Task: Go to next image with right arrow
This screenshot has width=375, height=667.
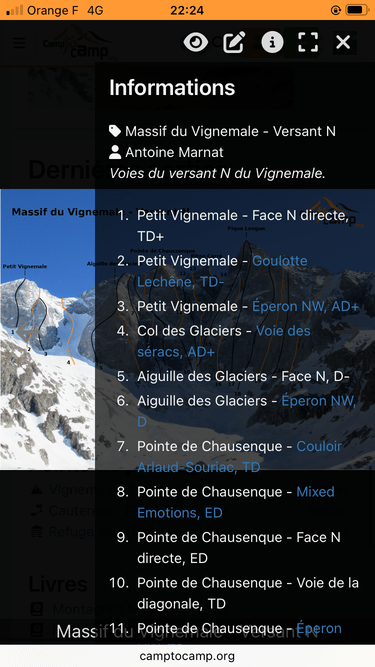Action: click(349, 332)
